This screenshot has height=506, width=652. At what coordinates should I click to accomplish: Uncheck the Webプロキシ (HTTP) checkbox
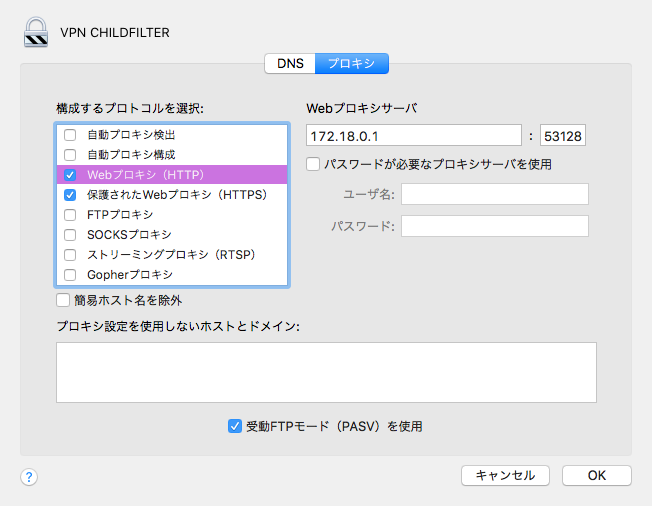pyautogui.click(x=70, y=175)
